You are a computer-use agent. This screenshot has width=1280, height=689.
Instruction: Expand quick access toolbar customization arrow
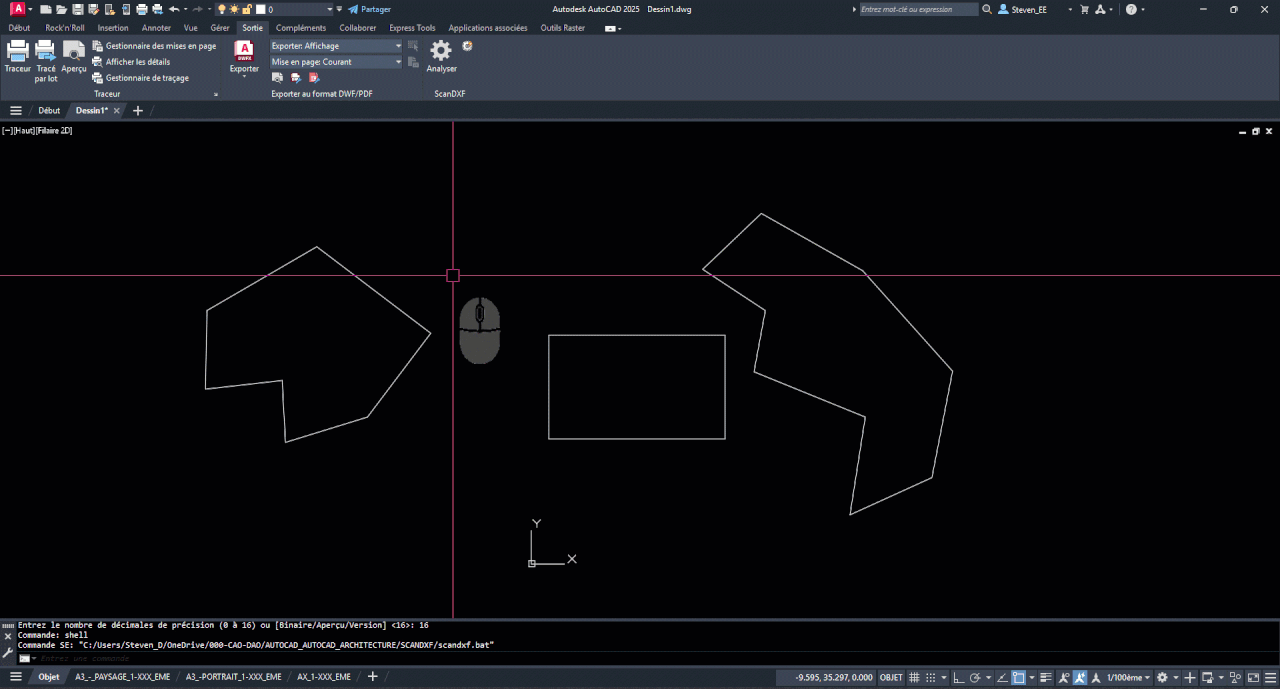click(339, 9)
